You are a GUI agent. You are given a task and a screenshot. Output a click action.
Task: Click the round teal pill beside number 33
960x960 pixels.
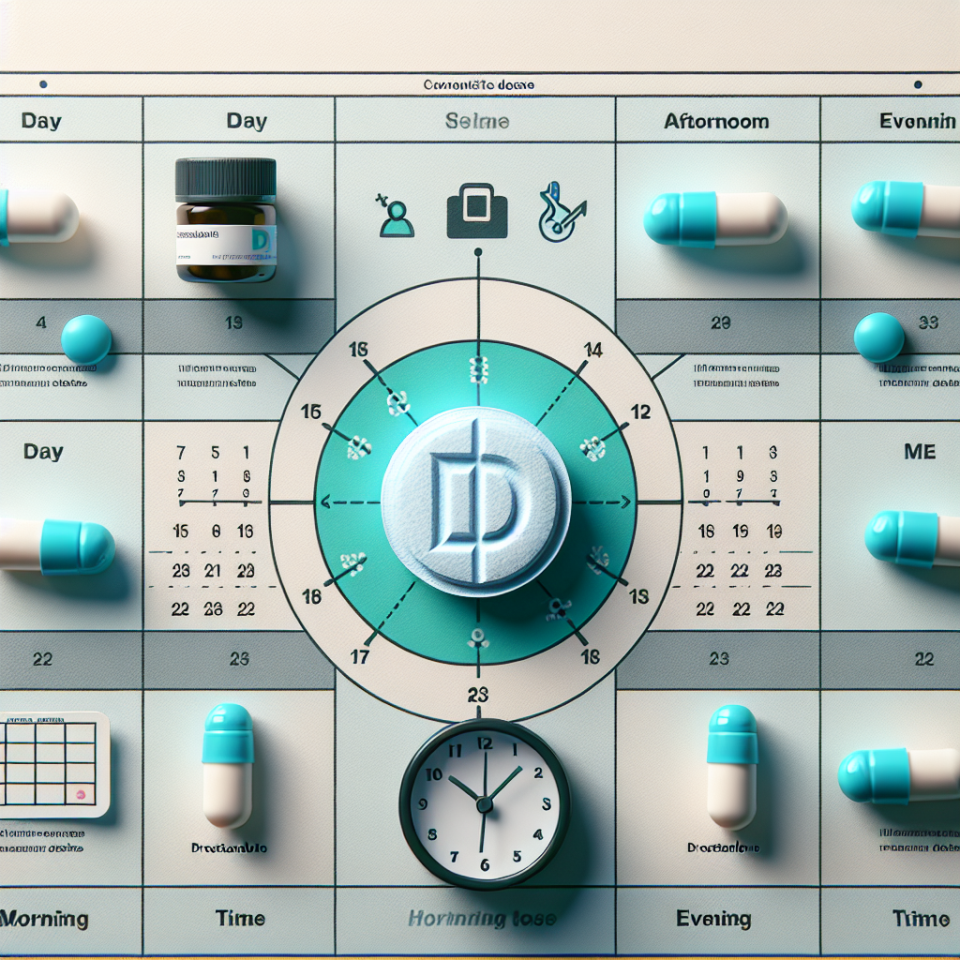(x=879, y=337)
